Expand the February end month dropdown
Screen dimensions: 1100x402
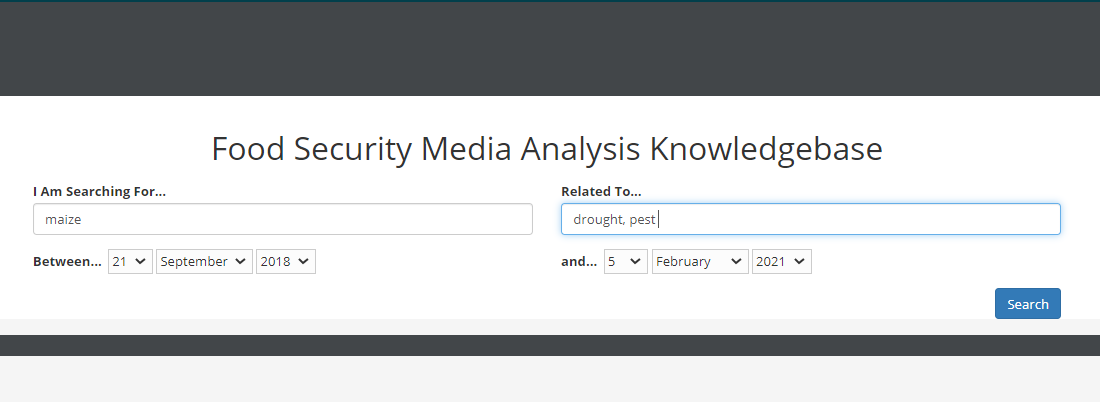point(700,261)
